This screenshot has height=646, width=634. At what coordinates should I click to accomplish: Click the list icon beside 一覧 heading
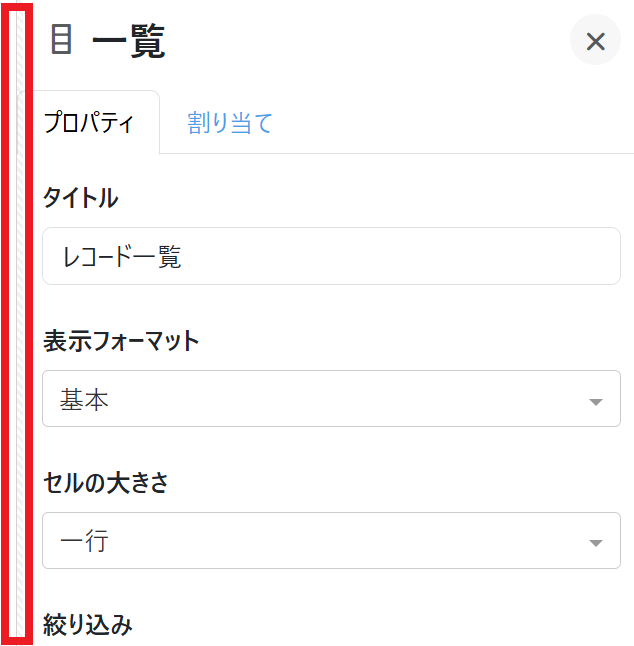[62, 40]
